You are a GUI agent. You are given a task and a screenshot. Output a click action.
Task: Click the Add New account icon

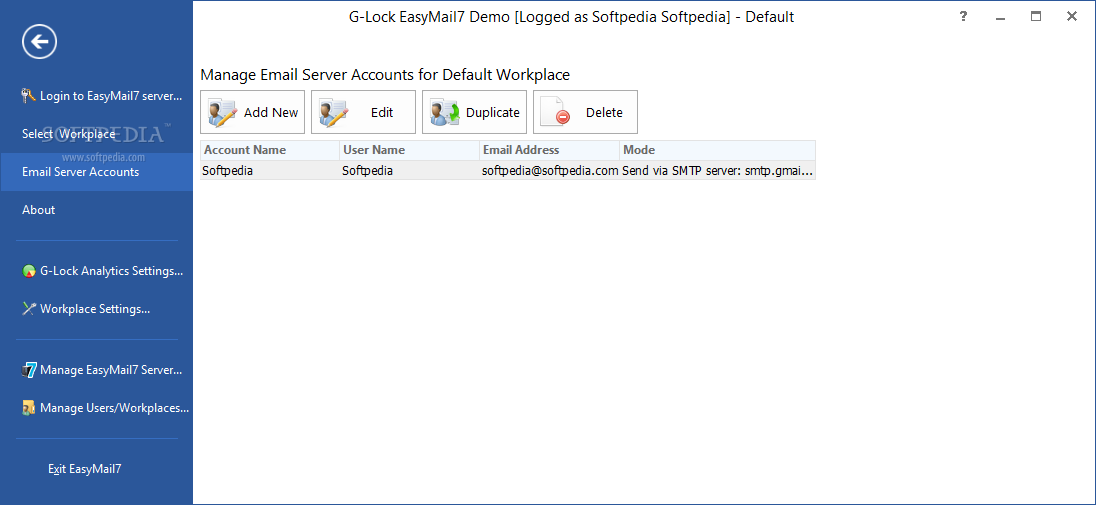point(223,113)
